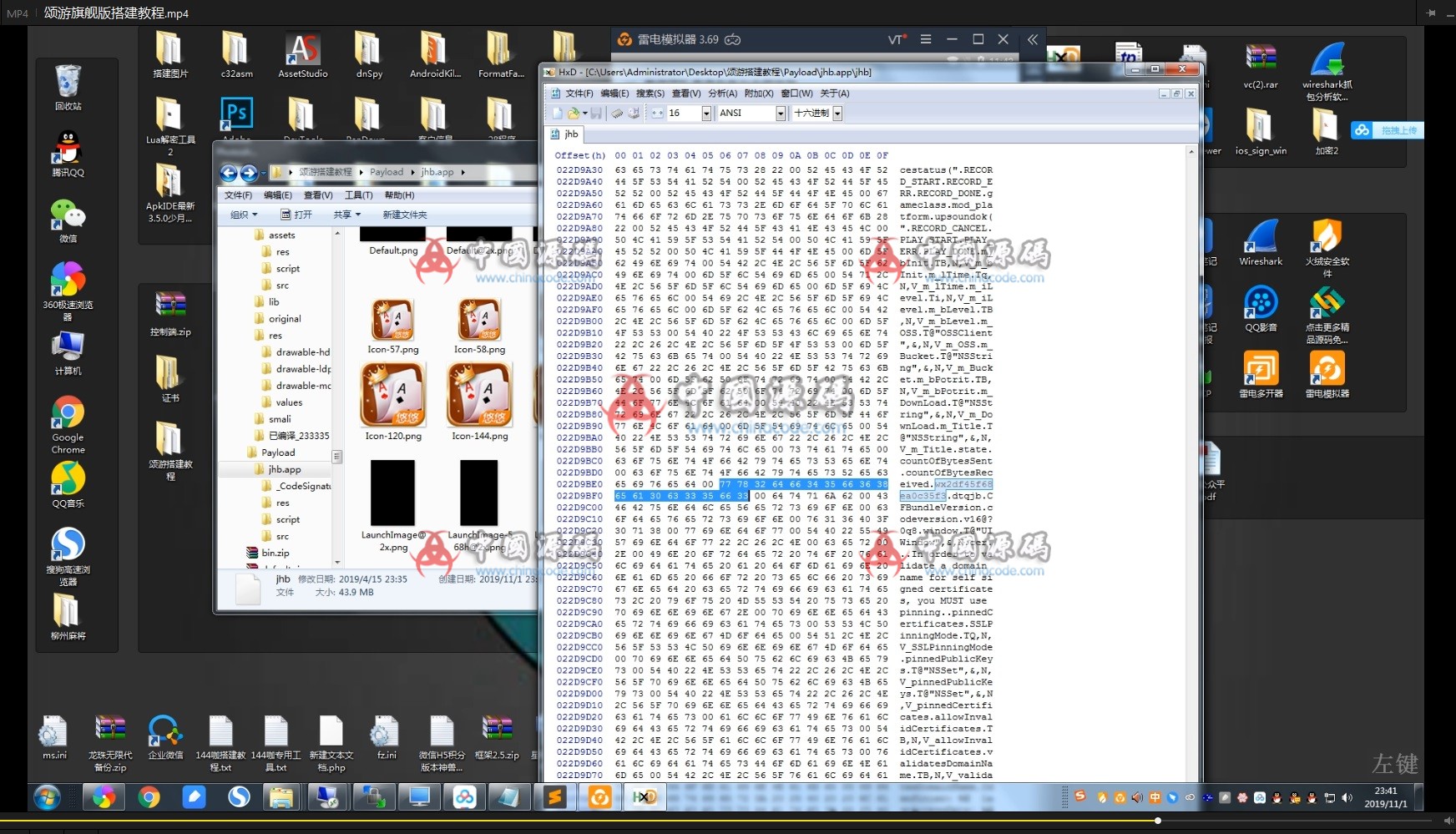Open the 组织 dropdown in Explorer
This screenshot has width=1456, height=834.
coord(244,215)
